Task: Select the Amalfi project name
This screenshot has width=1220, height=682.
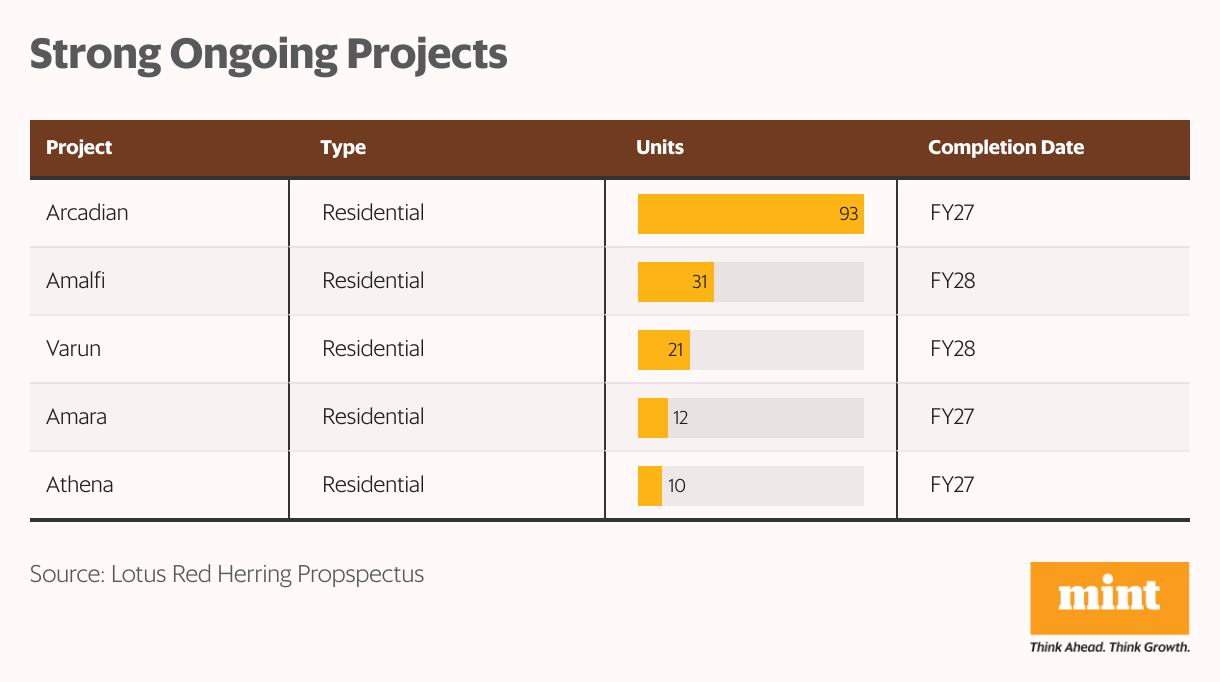Action: click(x=75, y=280)
